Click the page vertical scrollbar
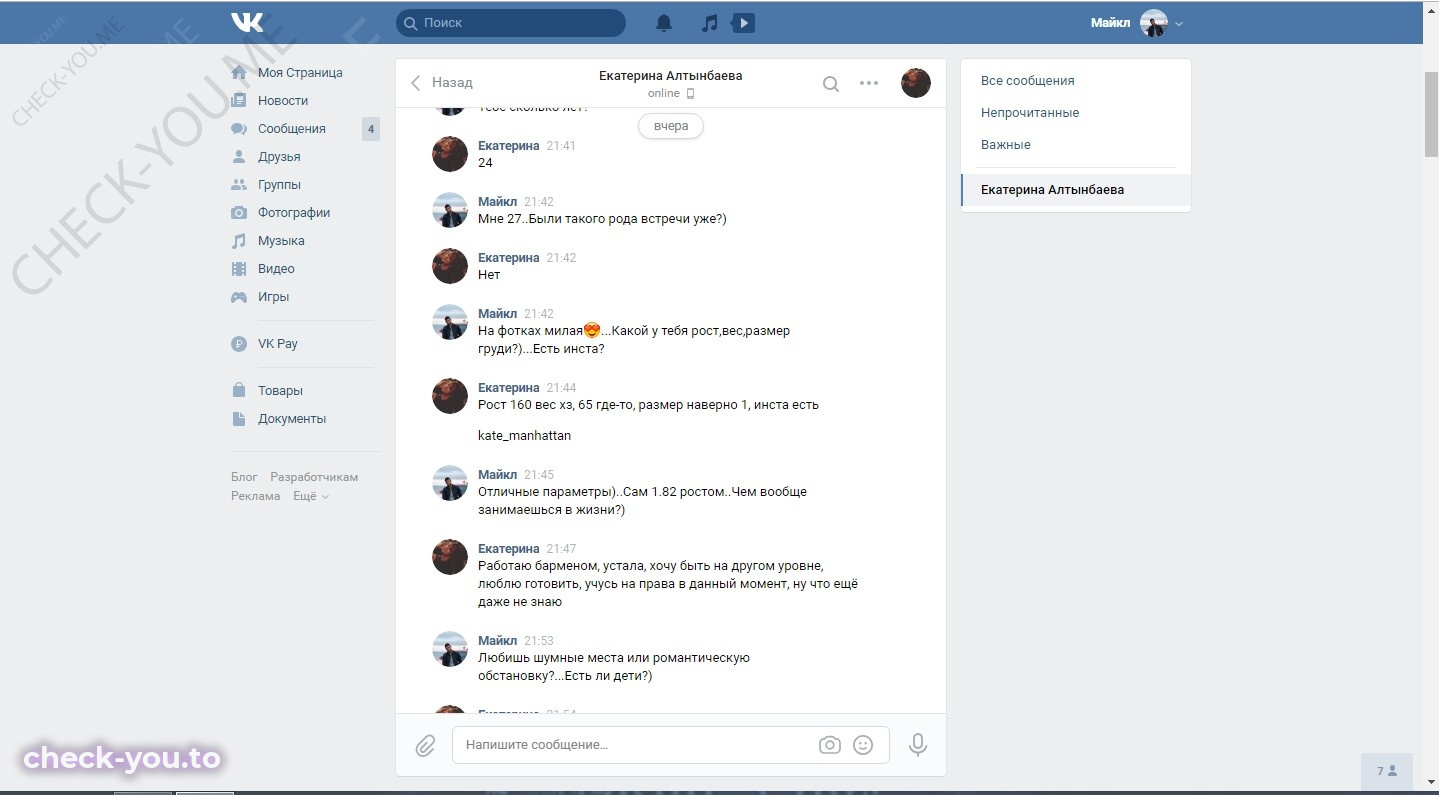This screenshot has width=1439, height=795. (x=1431, y=115)
